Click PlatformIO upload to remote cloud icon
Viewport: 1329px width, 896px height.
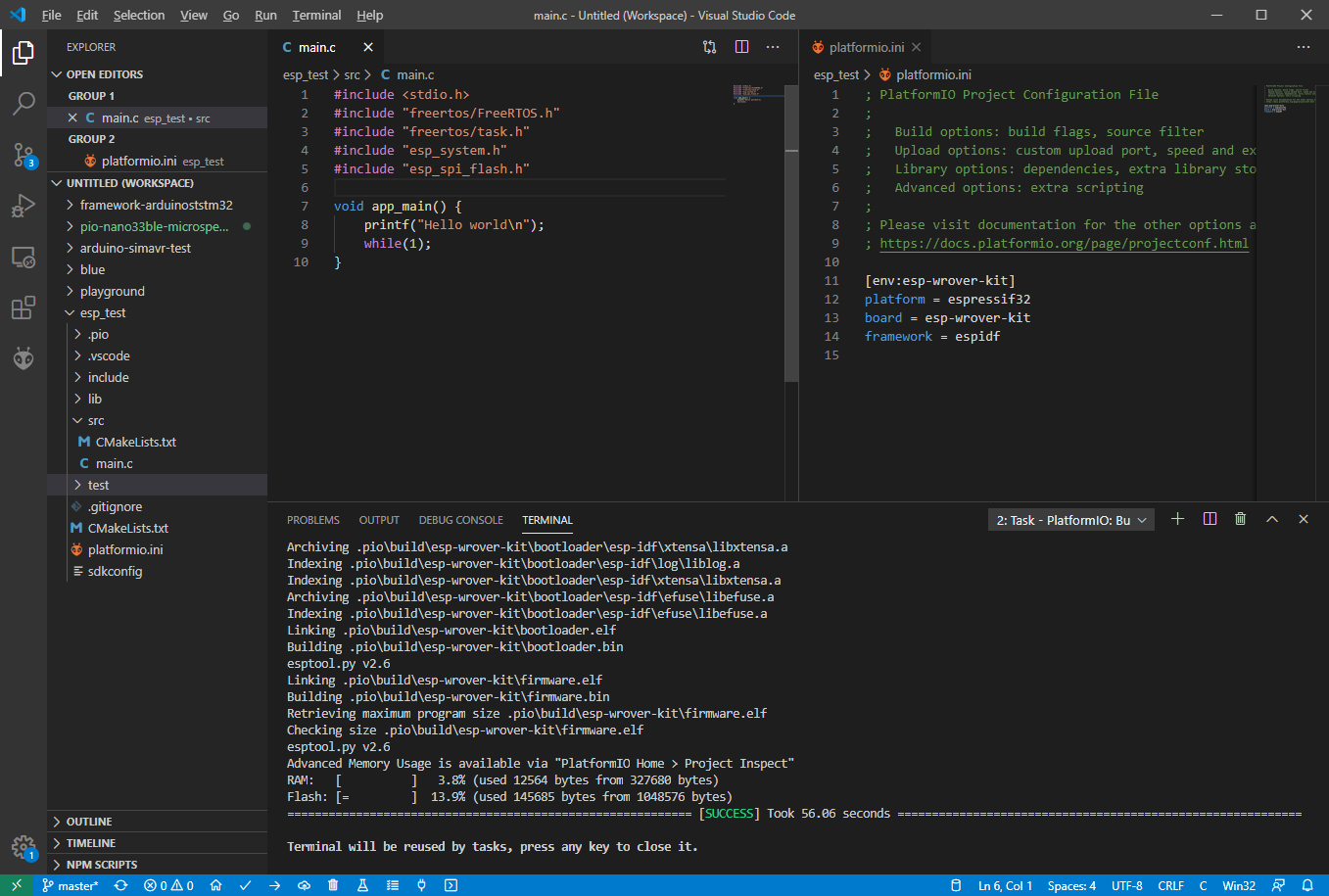coord(304,885)
